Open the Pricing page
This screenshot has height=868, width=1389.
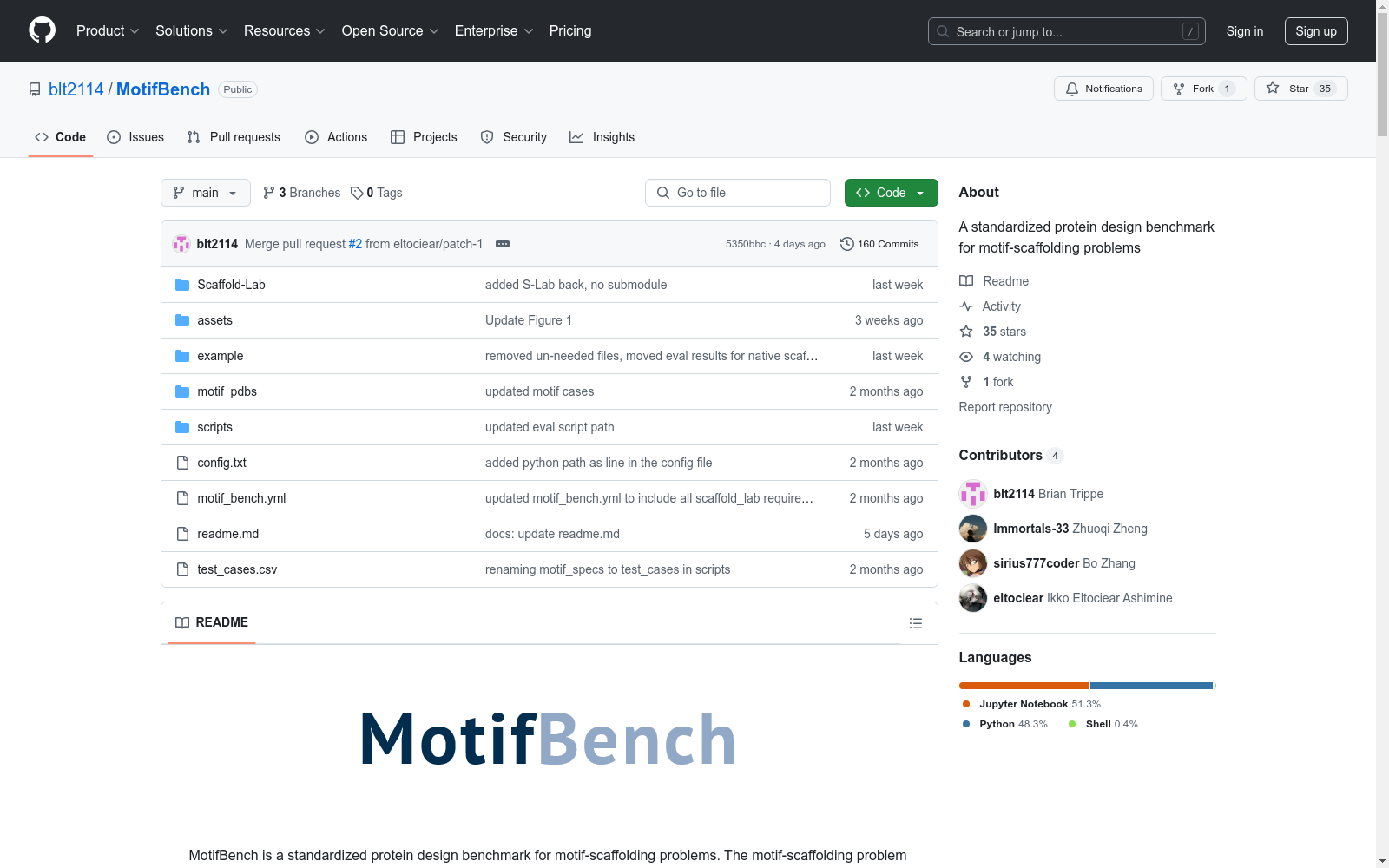570,30
